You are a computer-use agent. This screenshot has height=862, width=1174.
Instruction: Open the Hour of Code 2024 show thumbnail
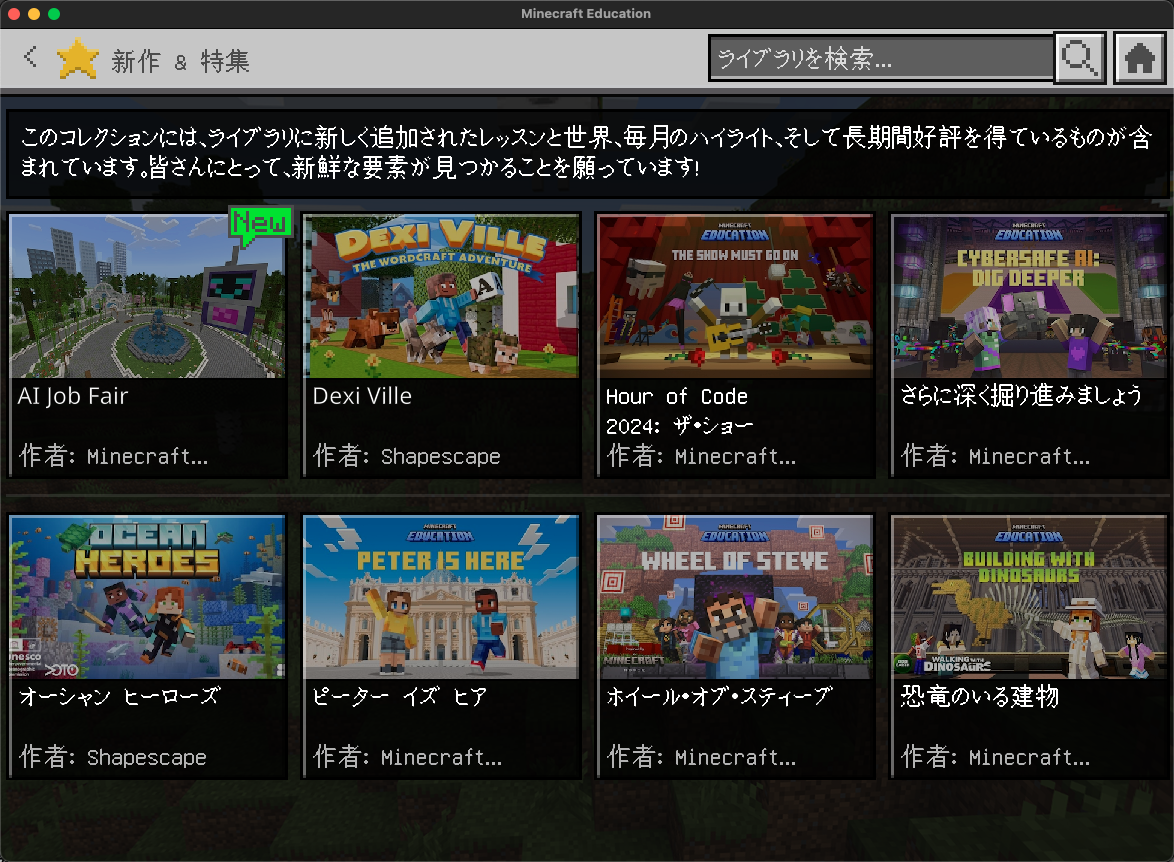pos(736,297)
